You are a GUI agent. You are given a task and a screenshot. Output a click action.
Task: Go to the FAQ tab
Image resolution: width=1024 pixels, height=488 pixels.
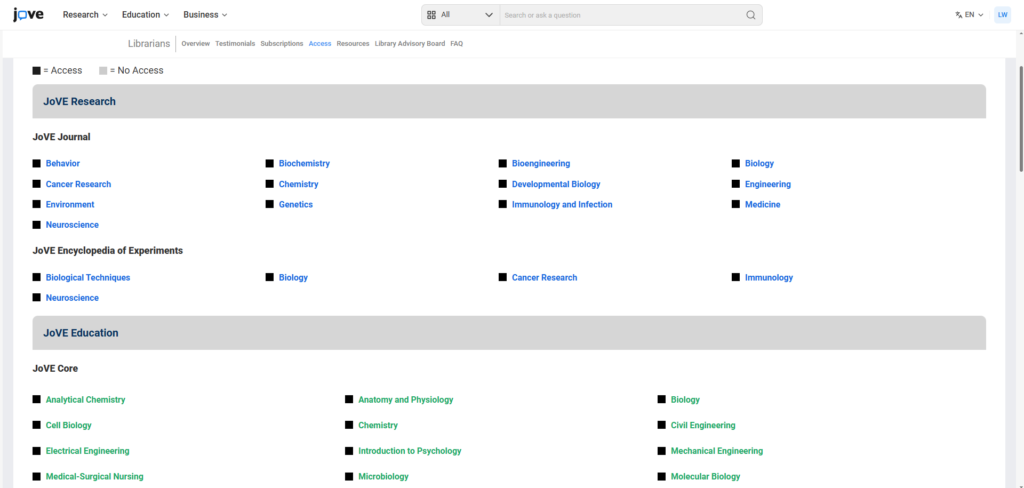coord(456,44)
